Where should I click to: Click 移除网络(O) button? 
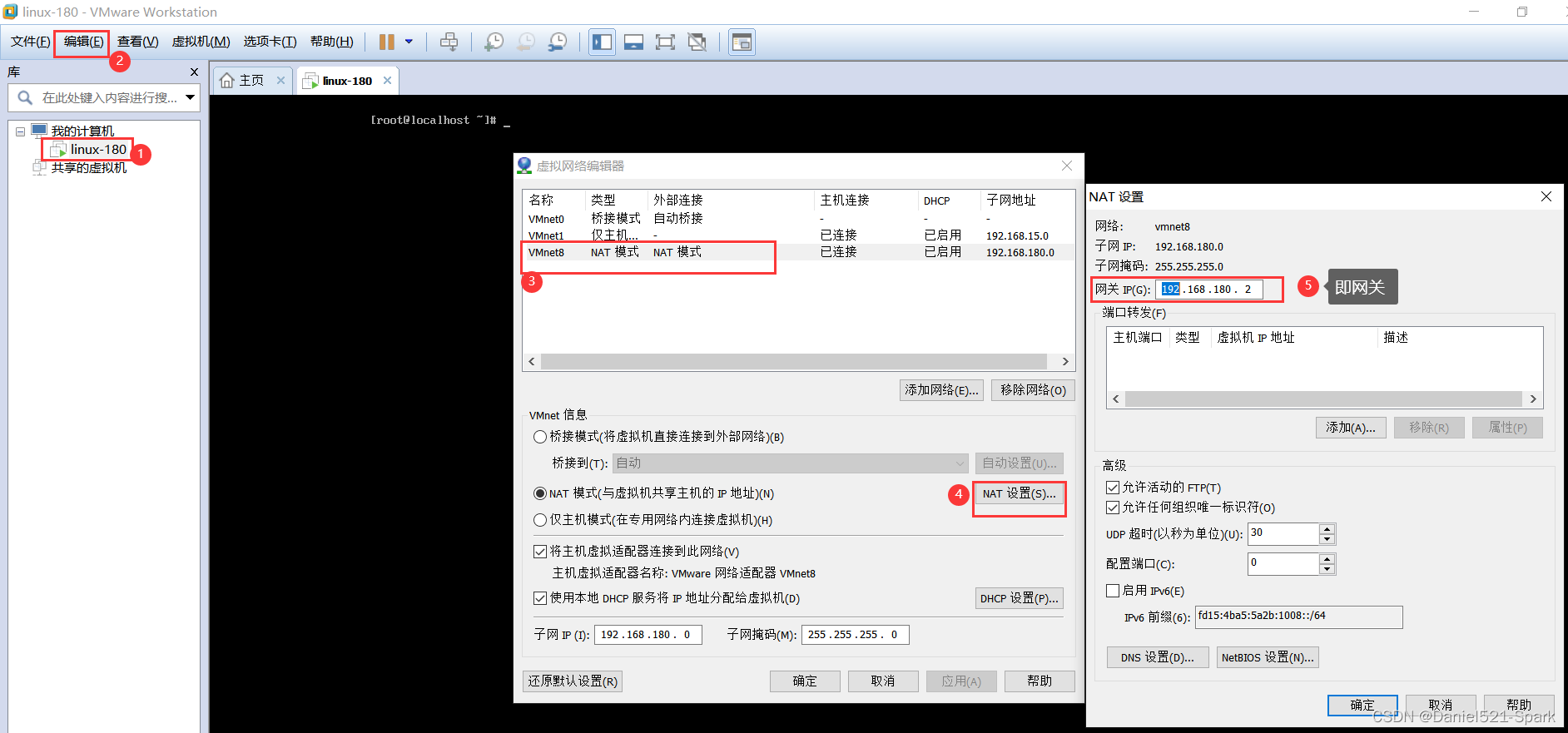[x=1033, y=390]
